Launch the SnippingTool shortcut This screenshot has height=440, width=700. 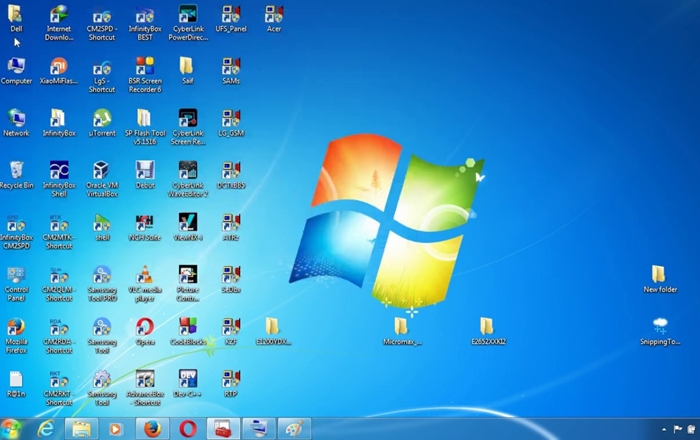pyautogui.click(x=660, y=332)
